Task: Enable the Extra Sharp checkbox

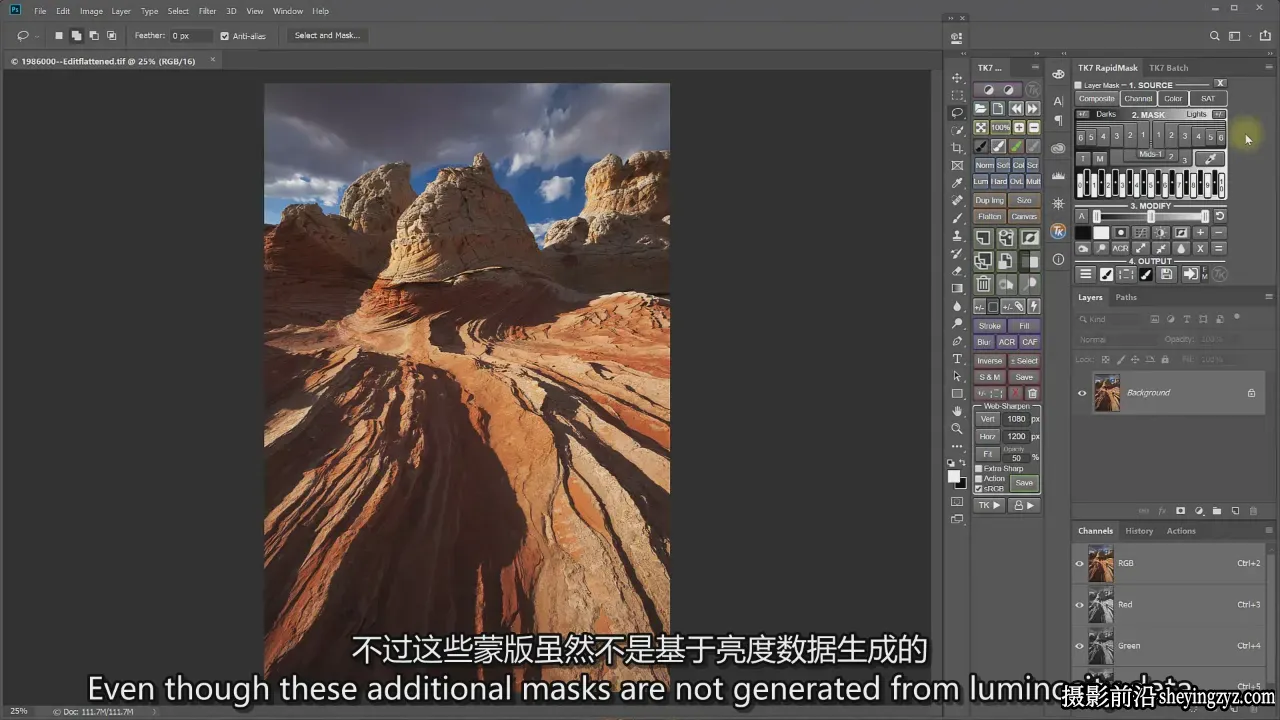Action: (978, 468)
